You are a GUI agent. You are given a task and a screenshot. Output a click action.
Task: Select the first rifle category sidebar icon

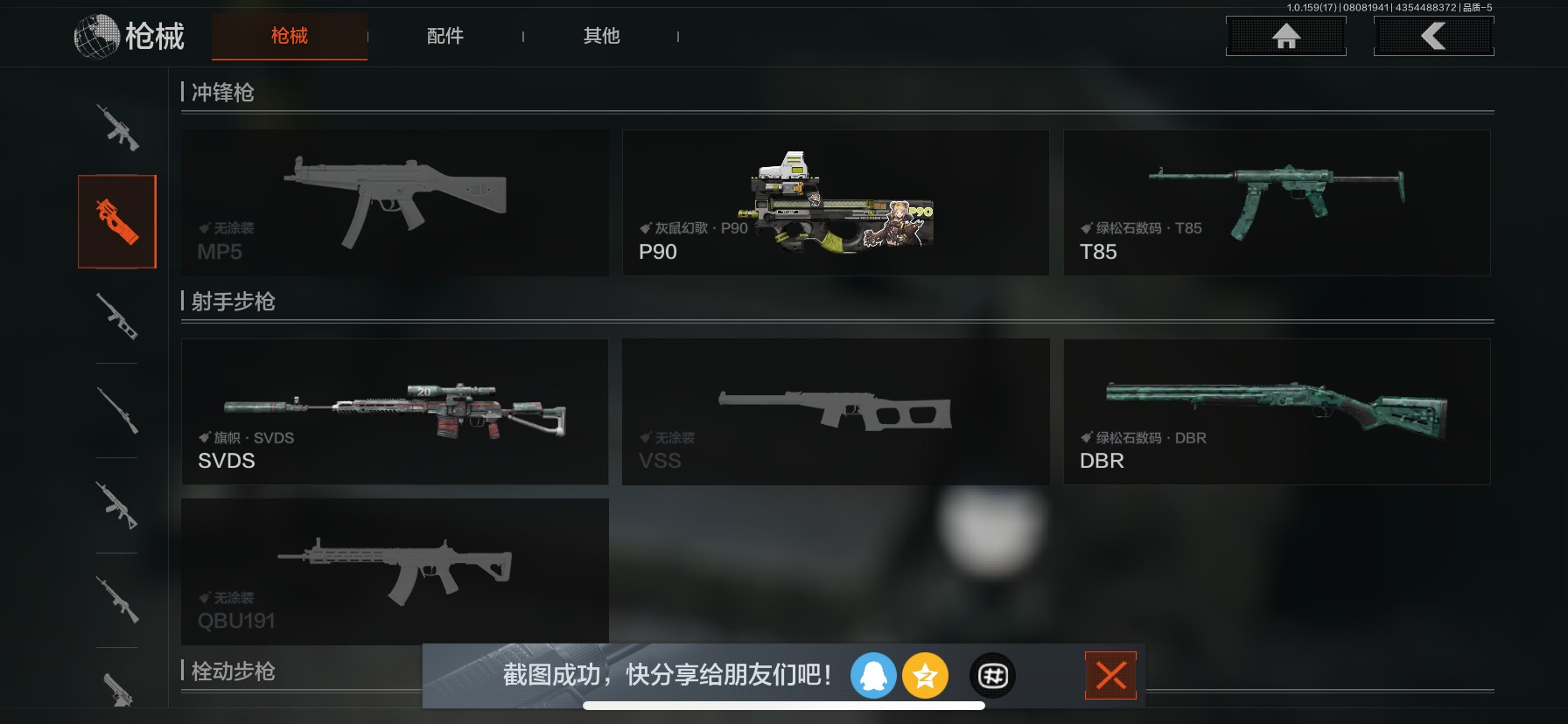click(x=117, y=128)
